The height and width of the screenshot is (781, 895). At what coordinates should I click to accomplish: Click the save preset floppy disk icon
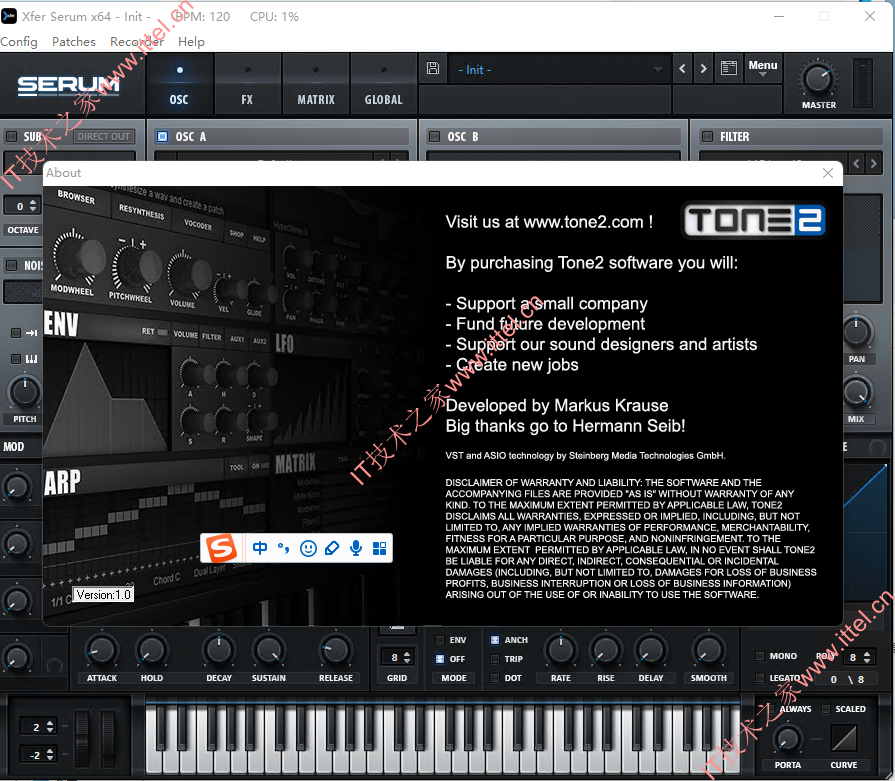tap(433, 69)
